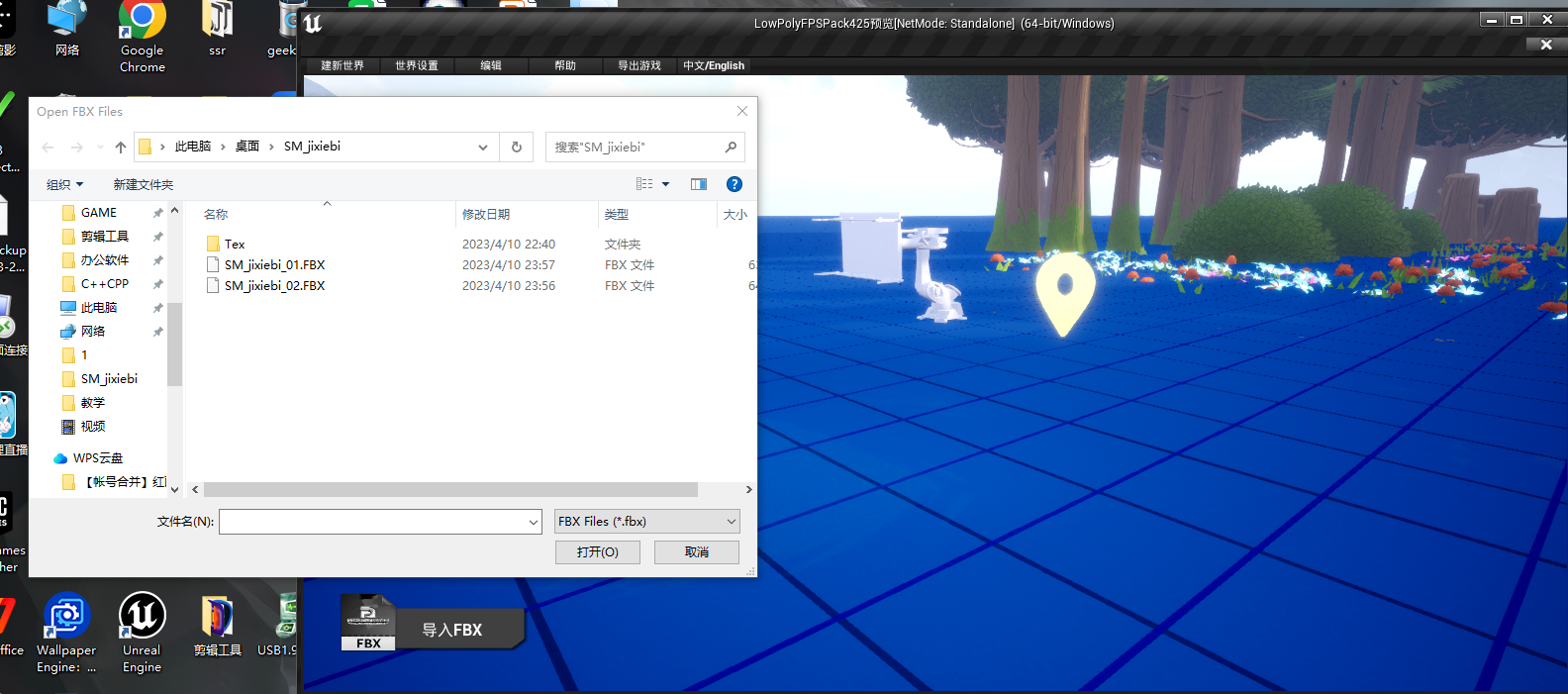The height and width of the screenshot is (694, 1568).
Task: Click the Unreal logo in game window title bar
Action: [x=313, y=24]
